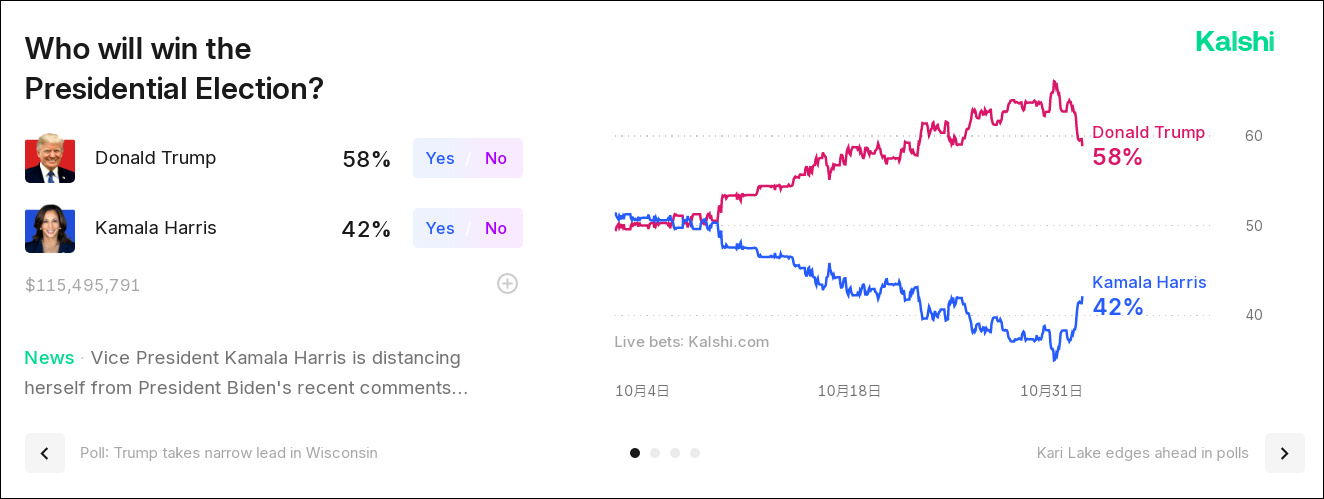The image size is (1324, 499).
Task: Go to previous slide with left chevron
Action: 45,453
